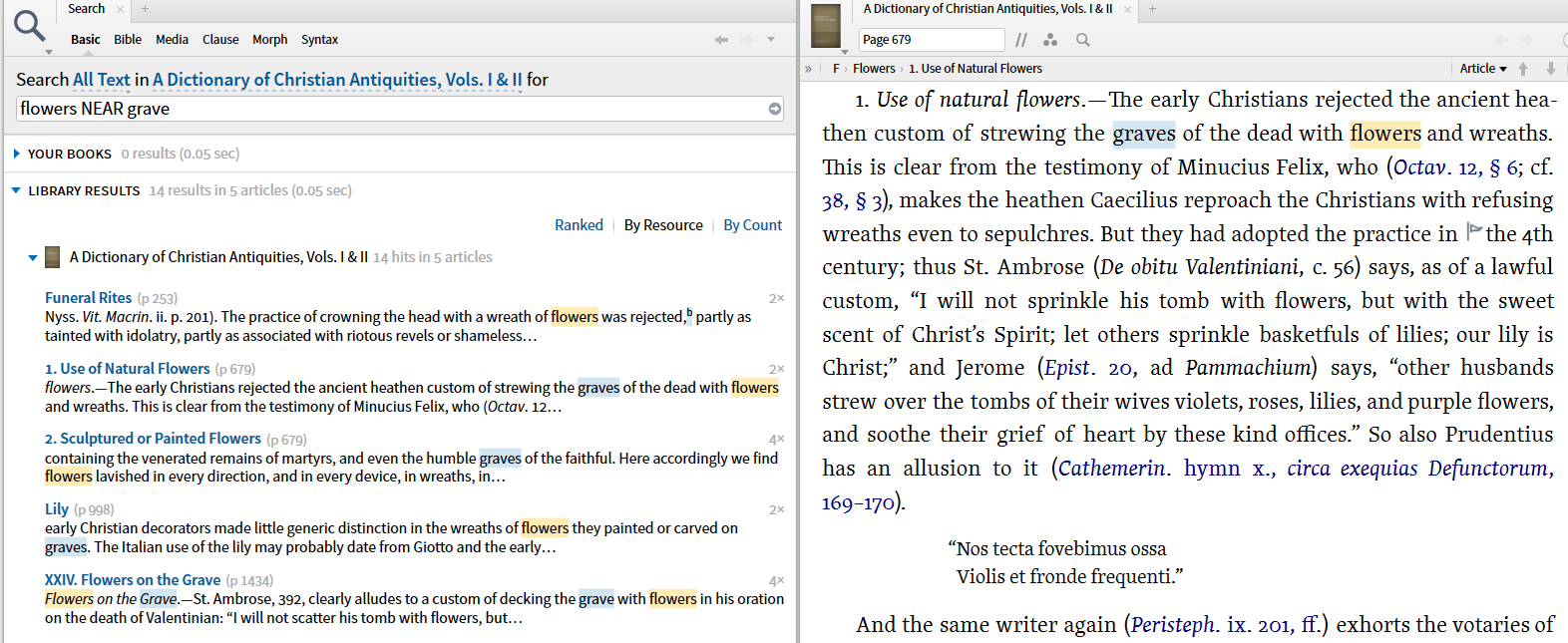The height and width of the screenshot is (643, 1568).
Task: Open the visual filters three-dot icon
Action: tap(1050, 40)
